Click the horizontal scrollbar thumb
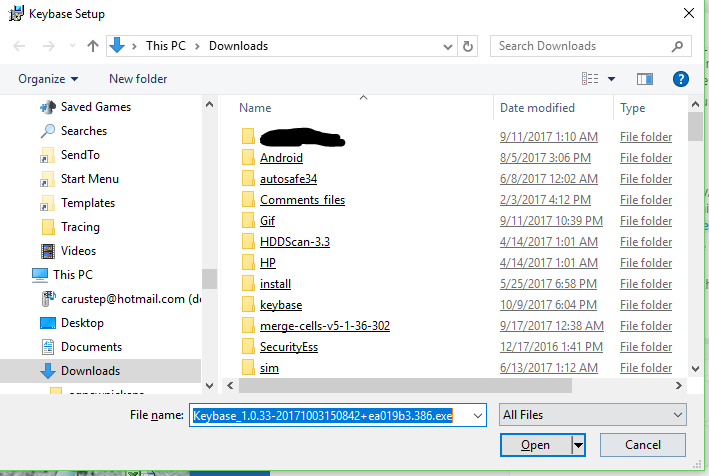The height and width of the screenshot is (476, 709). pos(405,386)
